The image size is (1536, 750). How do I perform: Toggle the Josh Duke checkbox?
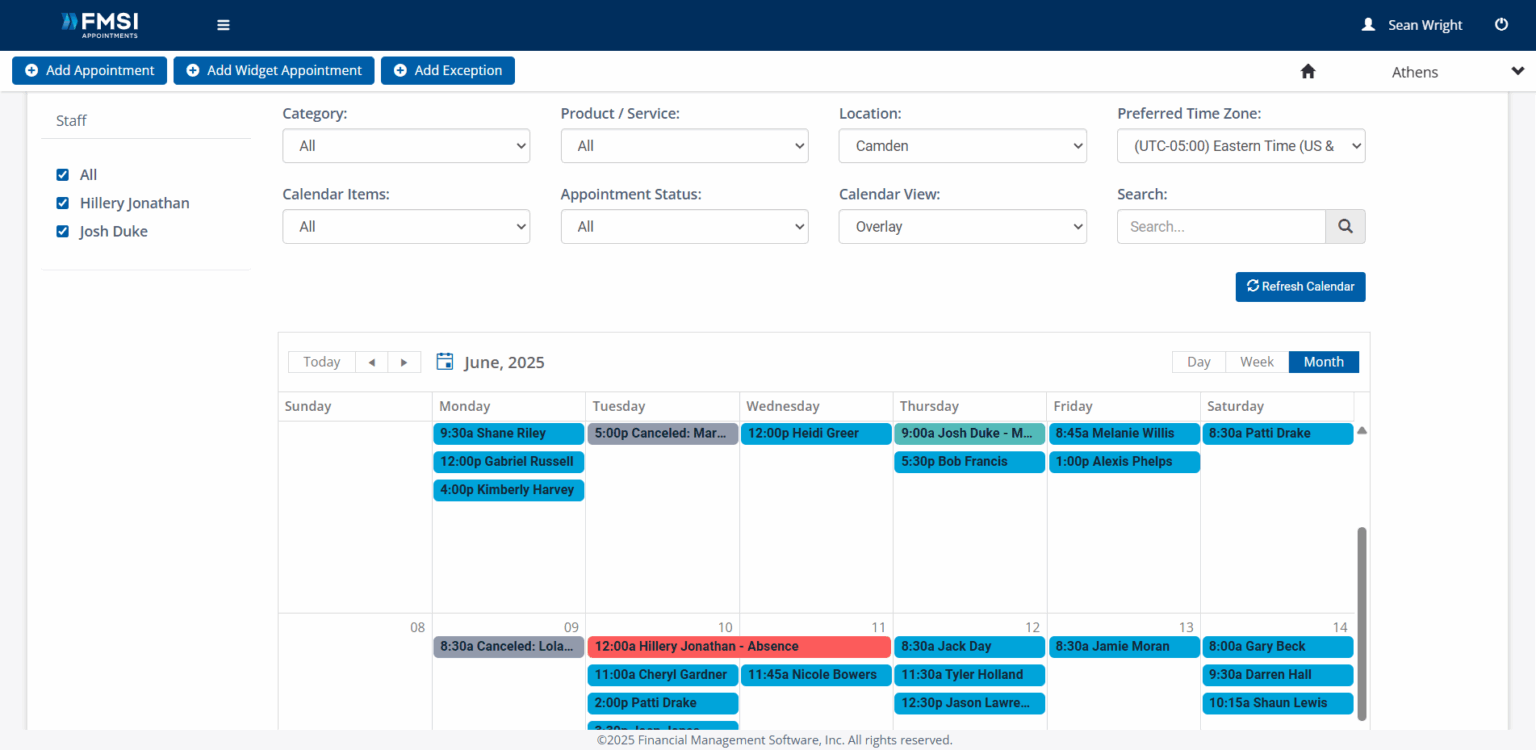pos(63,231)
